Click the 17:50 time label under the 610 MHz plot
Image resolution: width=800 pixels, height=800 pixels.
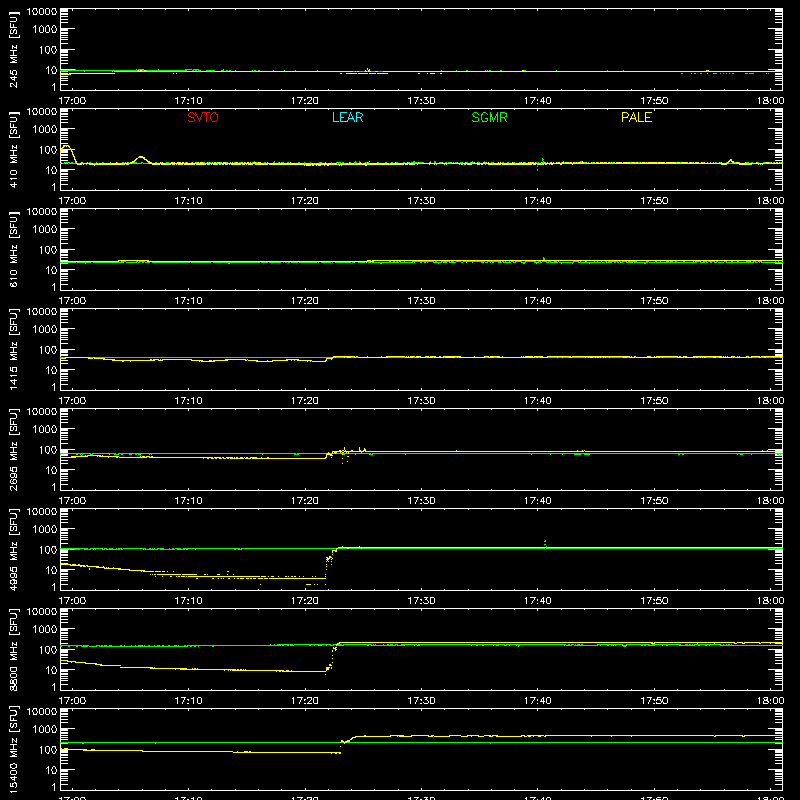(x=654, y=301)
